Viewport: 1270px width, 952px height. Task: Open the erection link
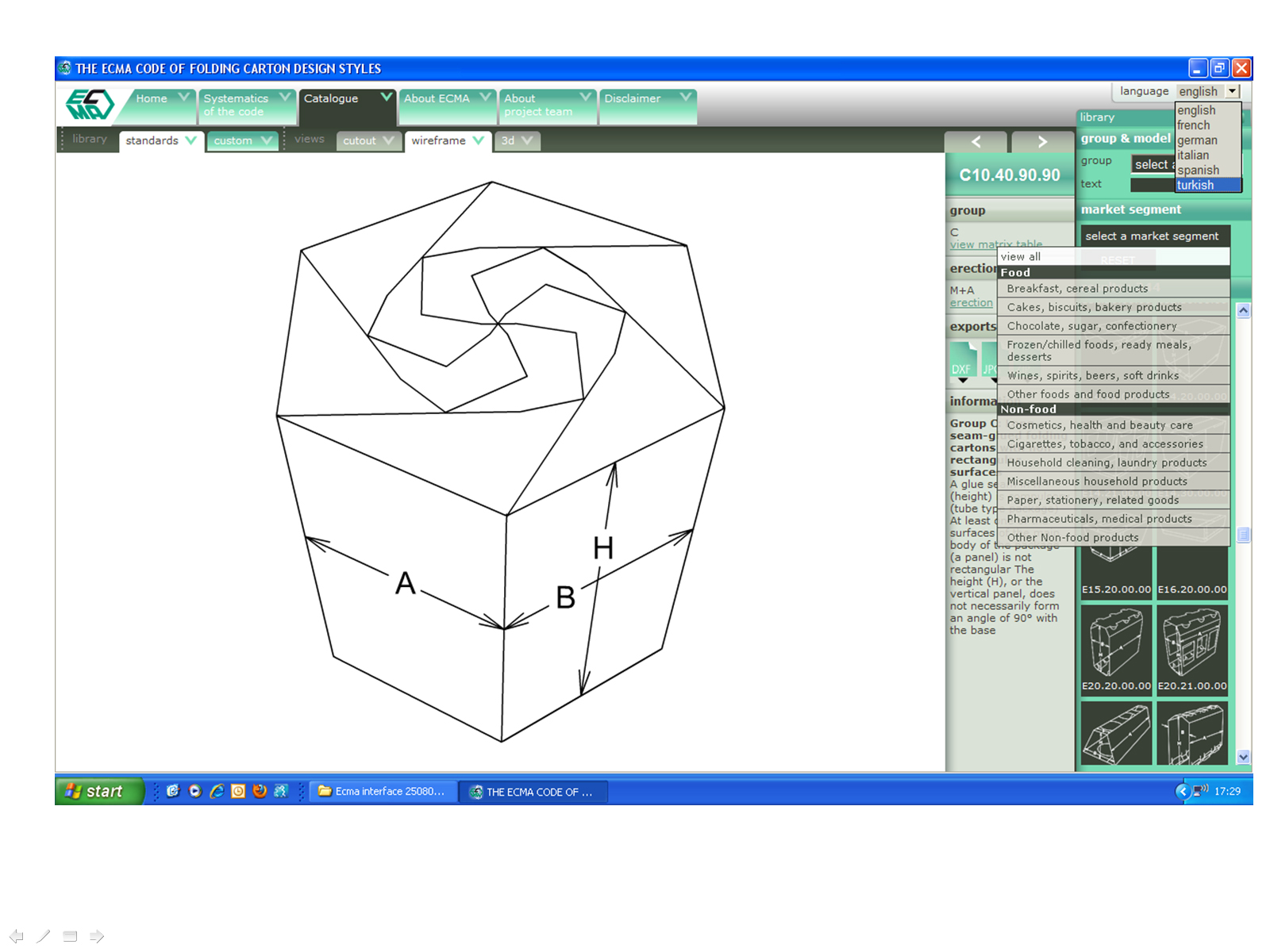click(971, 303)
